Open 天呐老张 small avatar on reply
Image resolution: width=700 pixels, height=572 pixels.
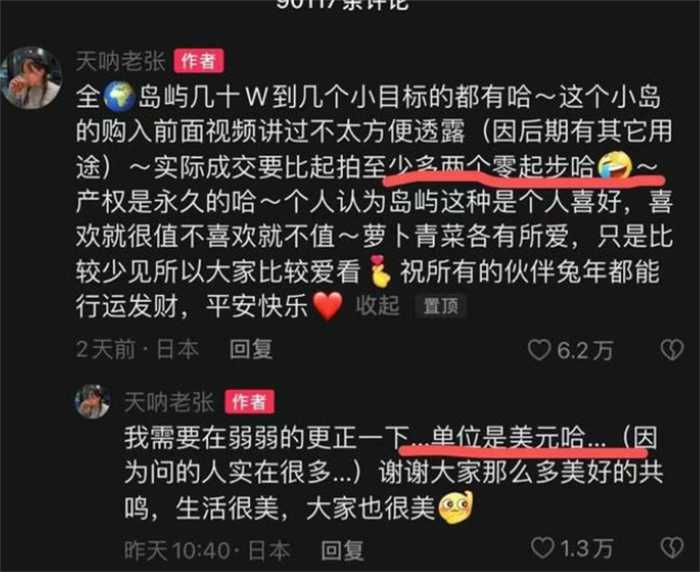(92, 401)
